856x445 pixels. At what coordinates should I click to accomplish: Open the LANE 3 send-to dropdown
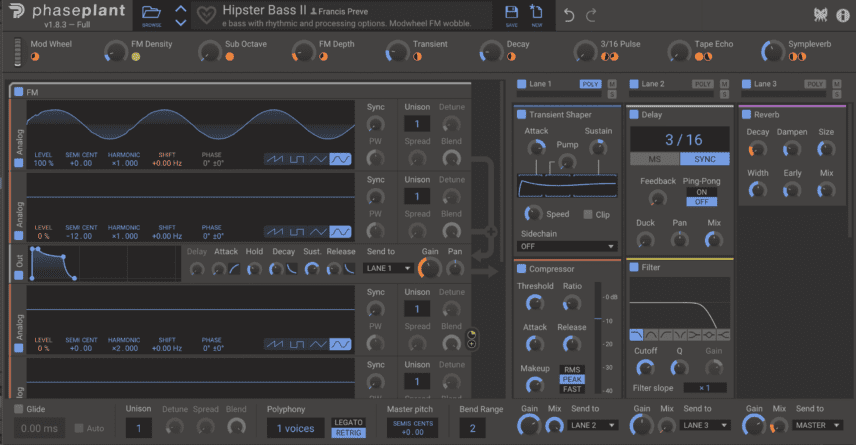705,425
